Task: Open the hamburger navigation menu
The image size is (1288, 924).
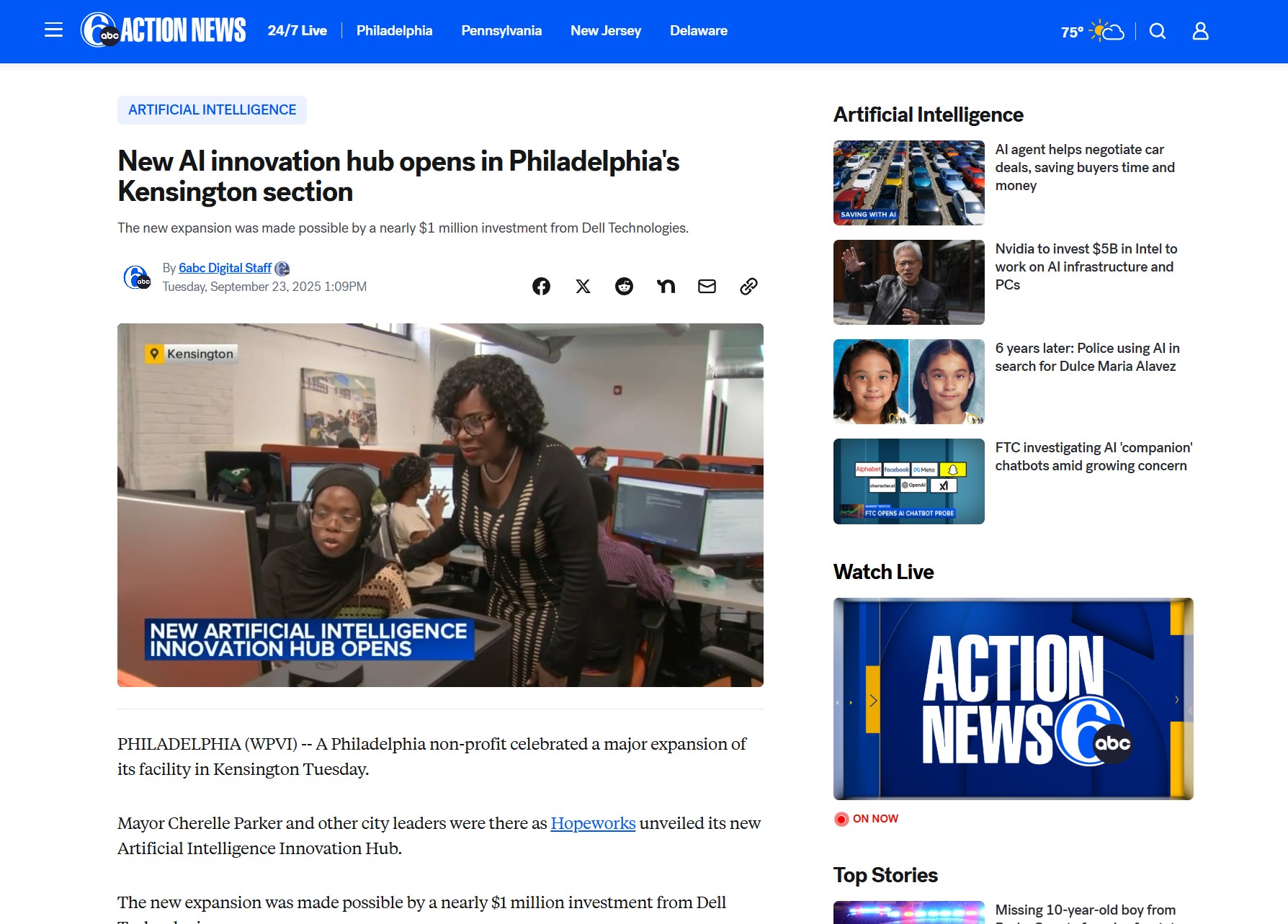Action: 53,30
